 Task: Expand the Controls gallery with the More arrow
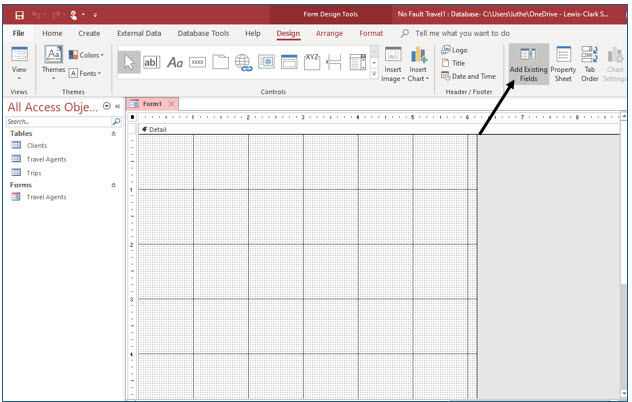tap(374, 74)
